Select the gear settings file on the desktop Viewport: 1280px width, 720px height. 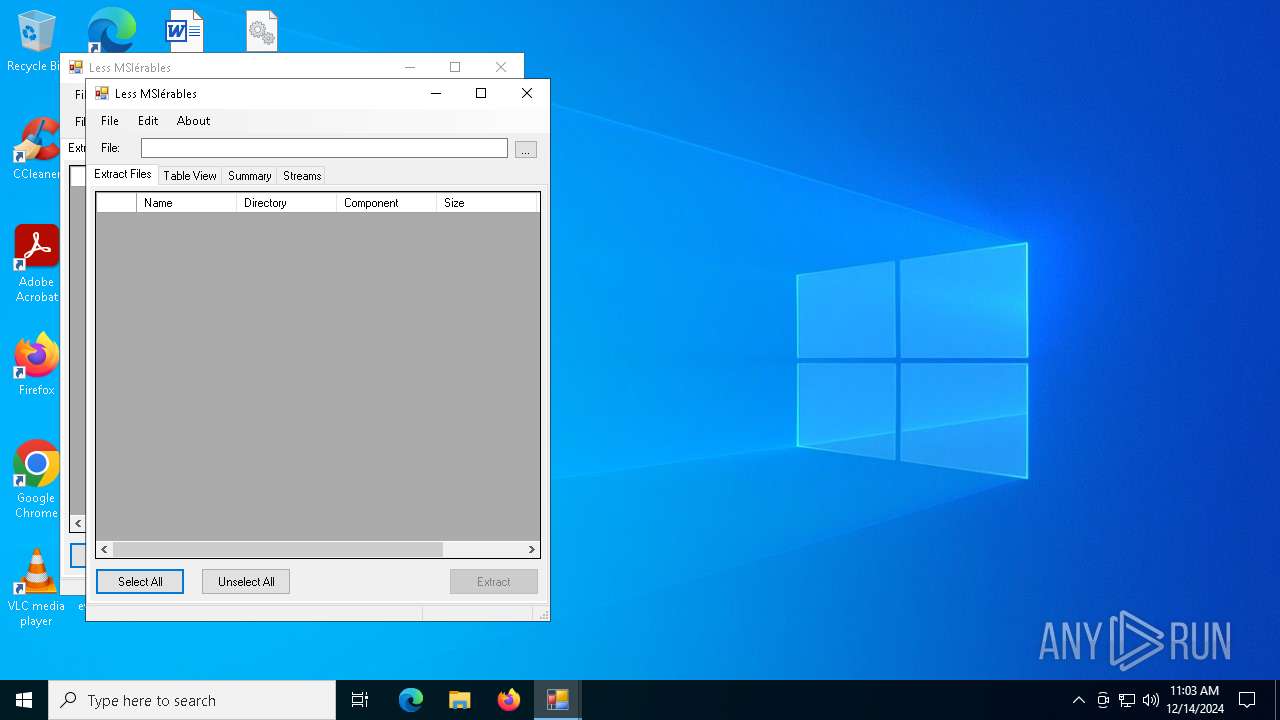pos(262,31)
